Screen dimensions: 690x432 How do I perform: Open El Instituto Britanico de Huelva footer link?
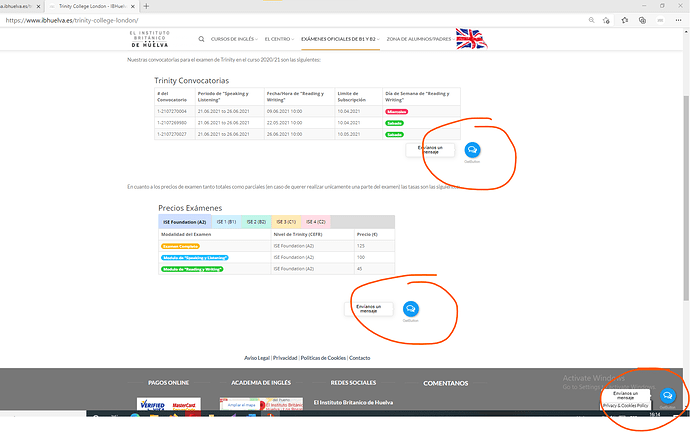[353, 403]
